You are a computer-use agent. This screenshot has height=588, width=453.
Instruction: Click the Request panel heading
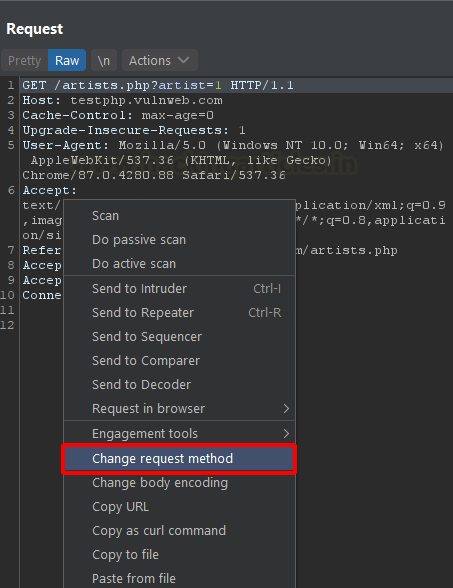[x=34, y=29]
